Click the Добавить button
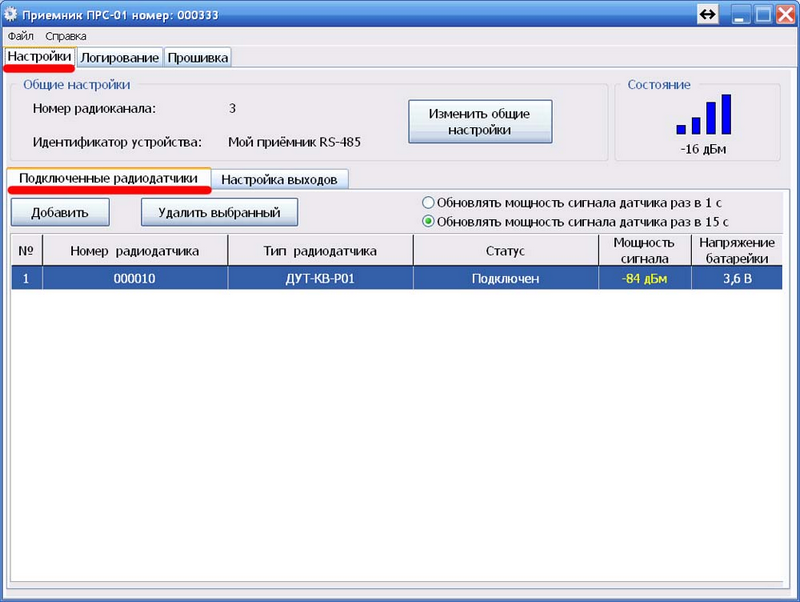 (60, 212)
